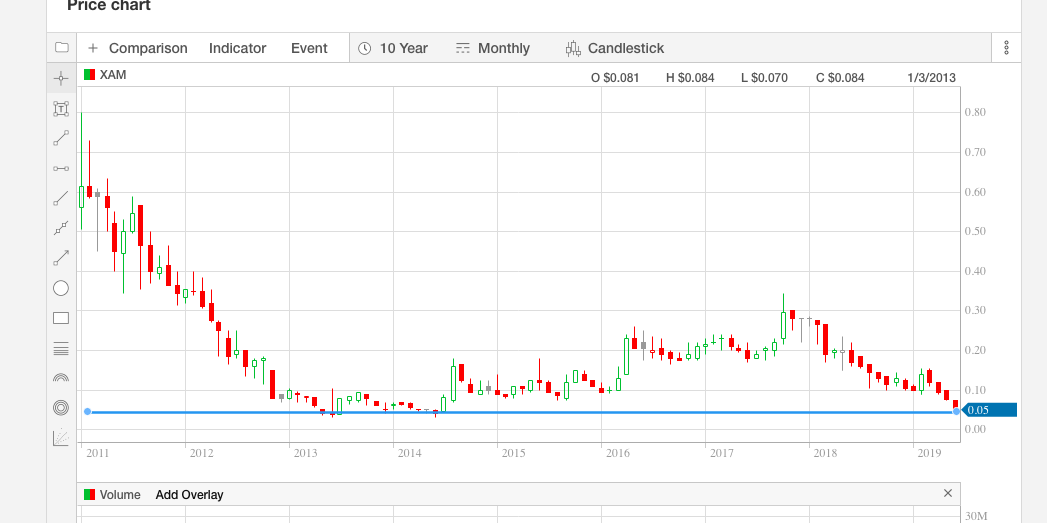Screen dimensions: 1047x523
Task: Select the line segment drawing tool
Action: pos(61,138)
